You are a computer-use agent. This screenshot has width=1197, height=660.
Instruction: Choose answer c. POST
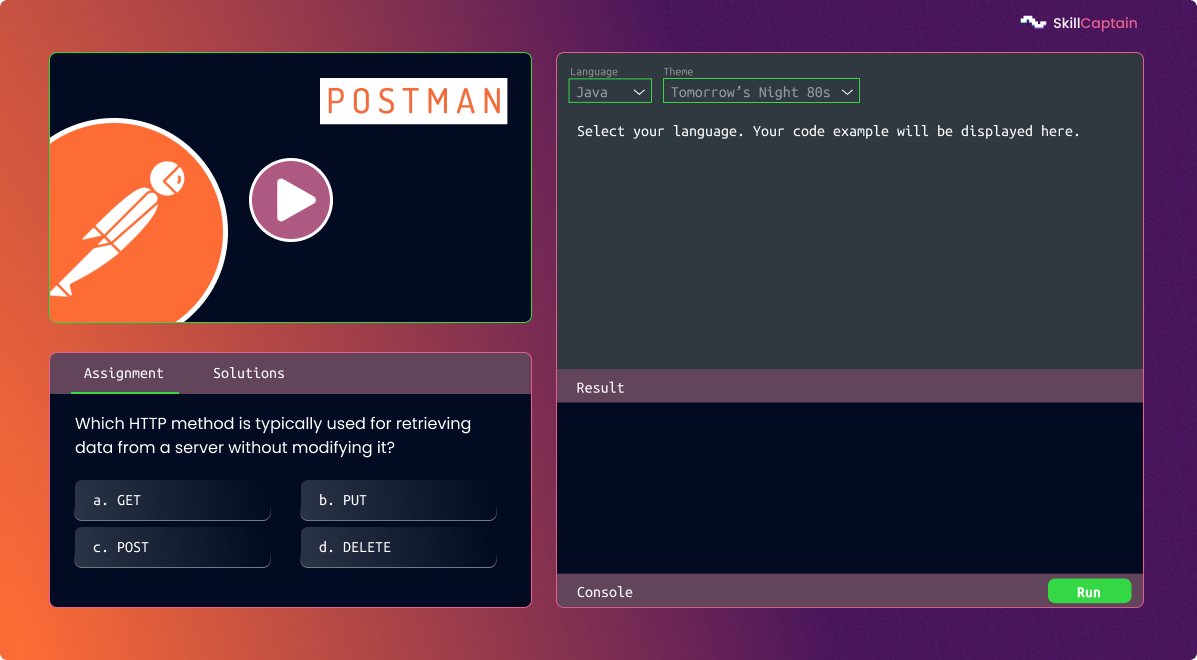click(173, 548)
